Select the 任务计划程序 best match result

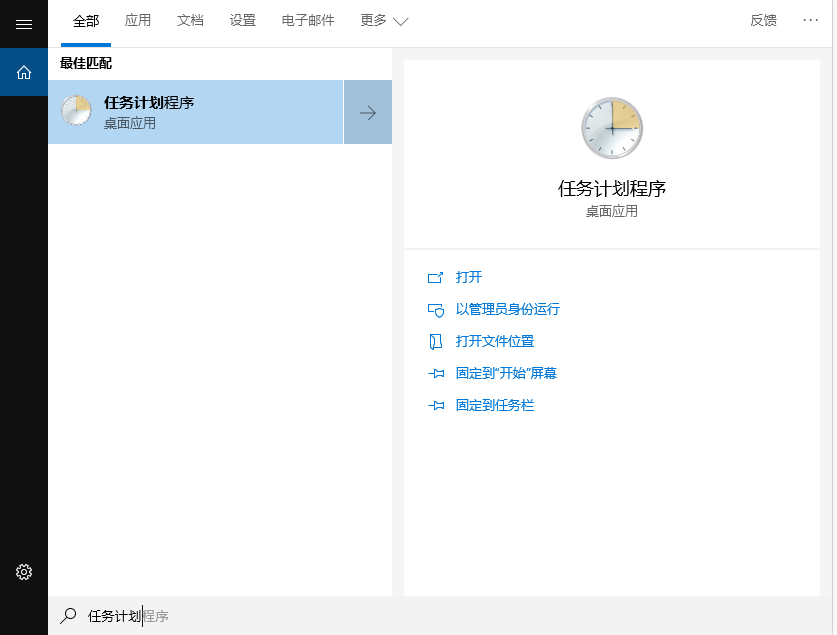point(196,112)
